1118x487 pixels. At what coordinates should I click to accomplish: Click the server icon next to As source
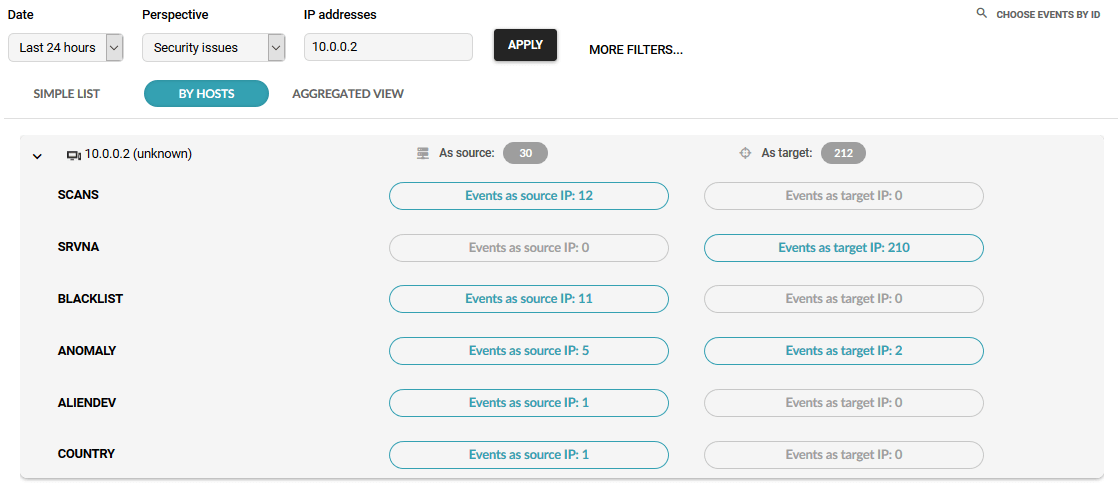click(423, 154)
